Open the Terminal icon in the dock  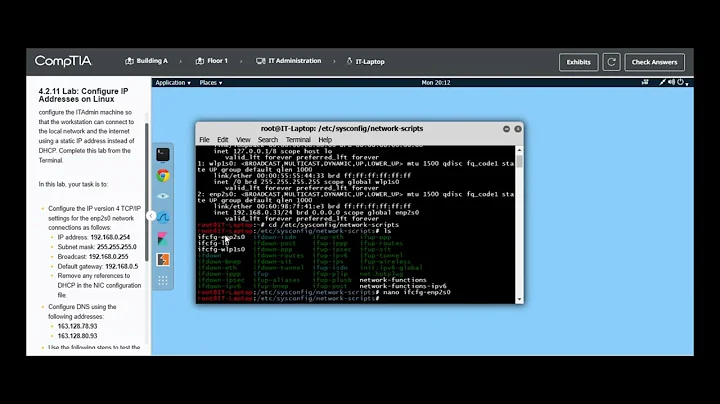click(163, 155)
